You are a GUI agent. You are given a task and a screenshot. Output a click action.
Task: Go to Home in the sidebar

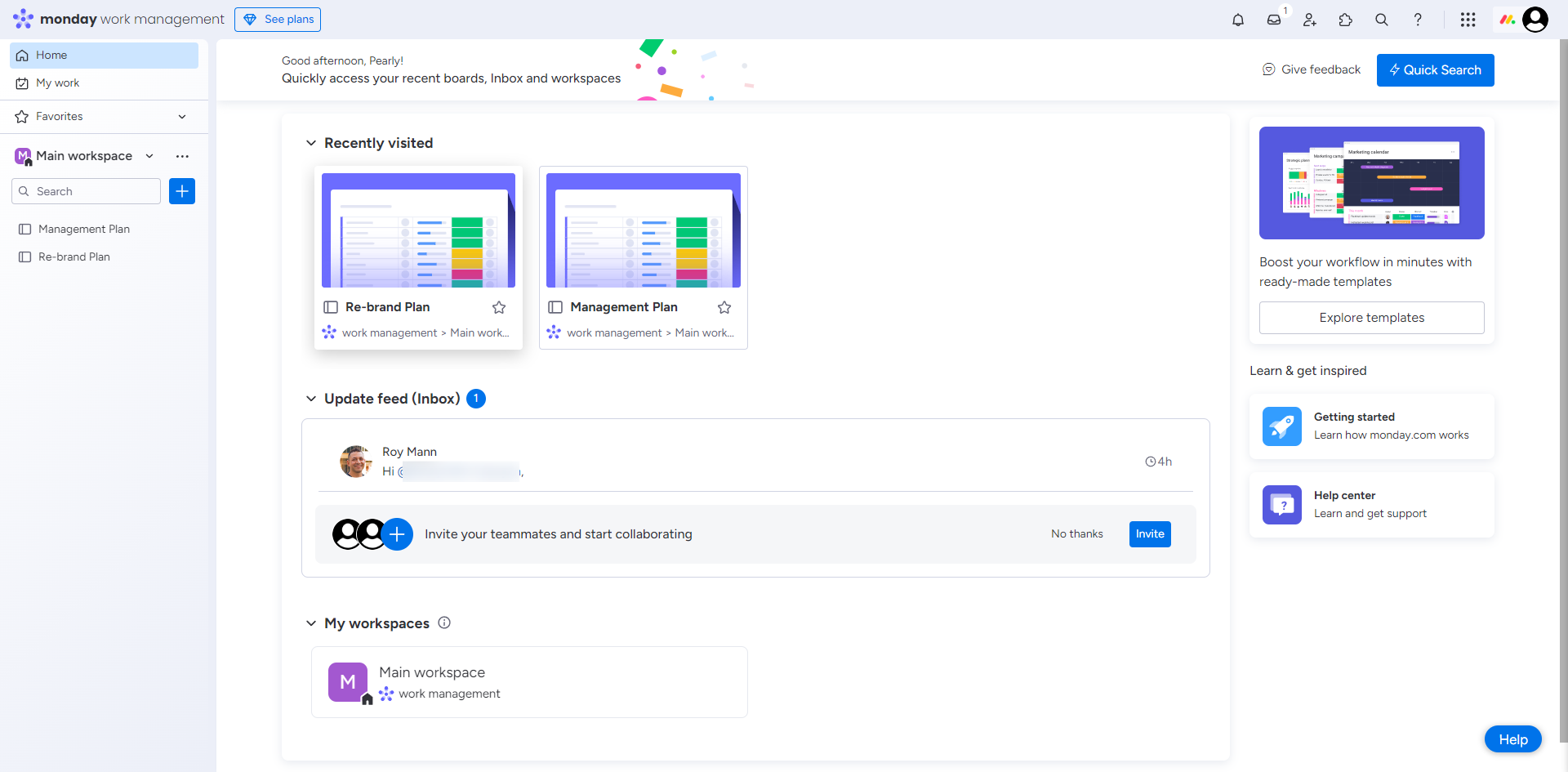[x=104, y=56]
